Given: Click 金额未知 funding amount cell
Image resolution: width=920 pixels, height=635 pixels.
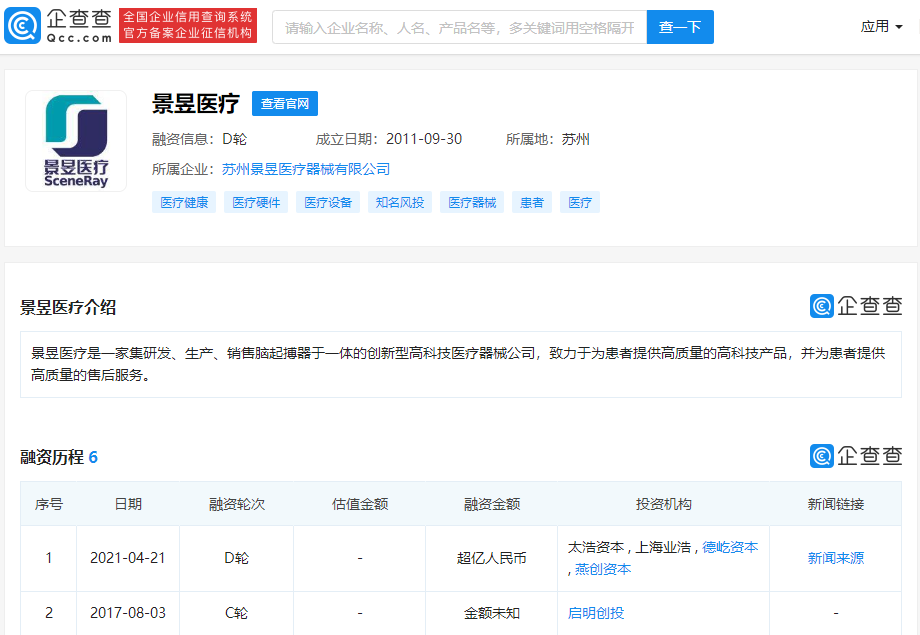Looking at the screenshot, I should pyautogui.click(x=492, y=613).
